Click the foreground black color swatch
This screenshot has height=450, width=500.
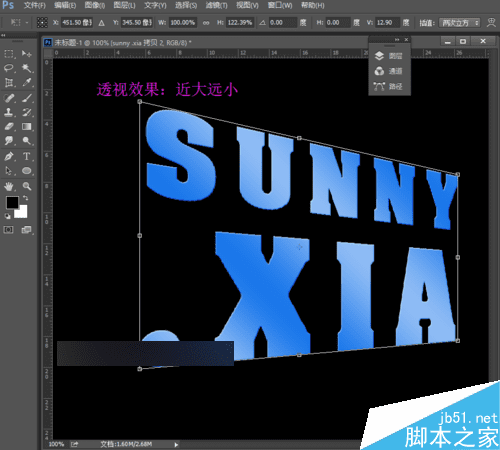pos(12,202)
